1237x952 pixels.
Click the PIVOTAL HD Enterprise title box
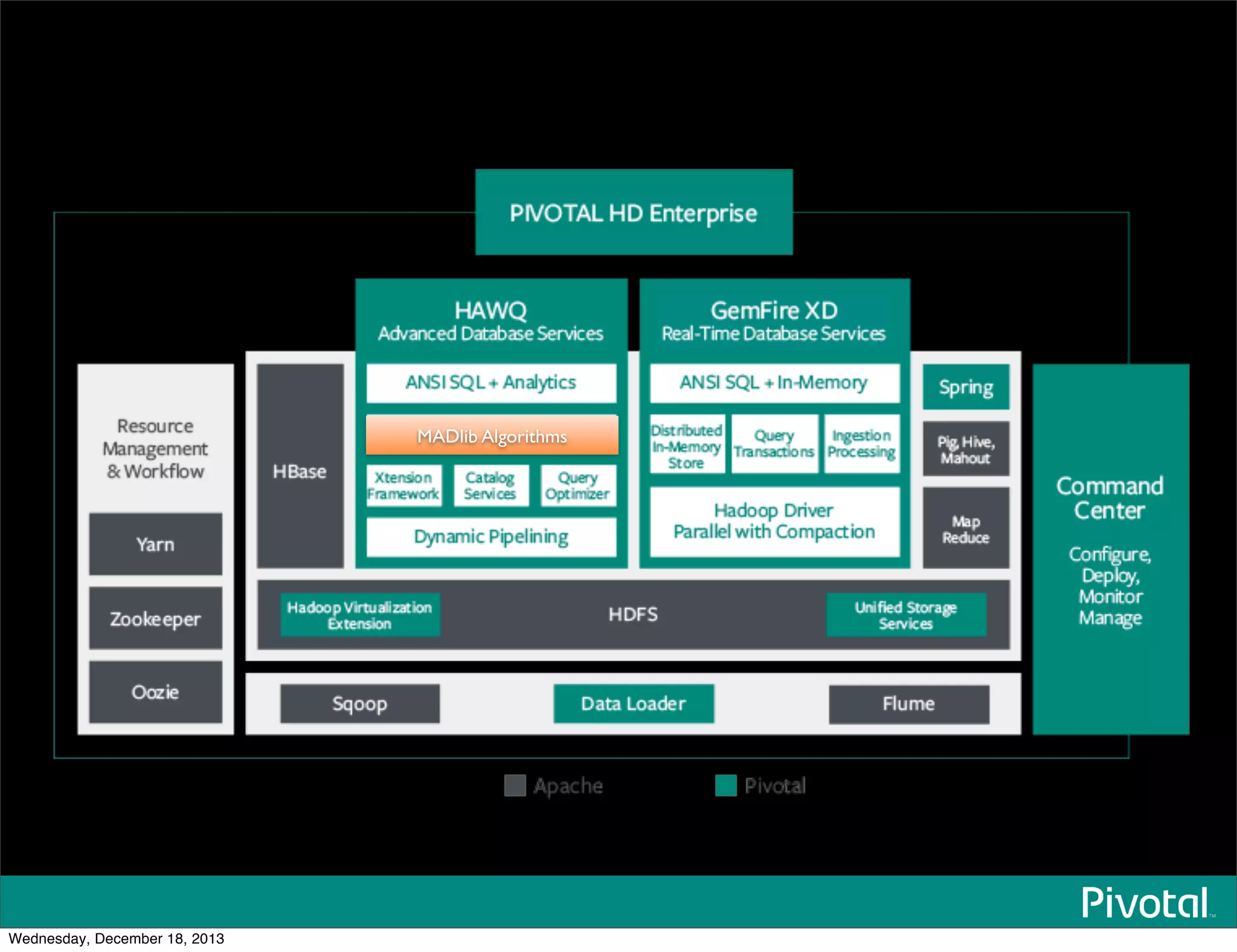click(x=634, y=212)
